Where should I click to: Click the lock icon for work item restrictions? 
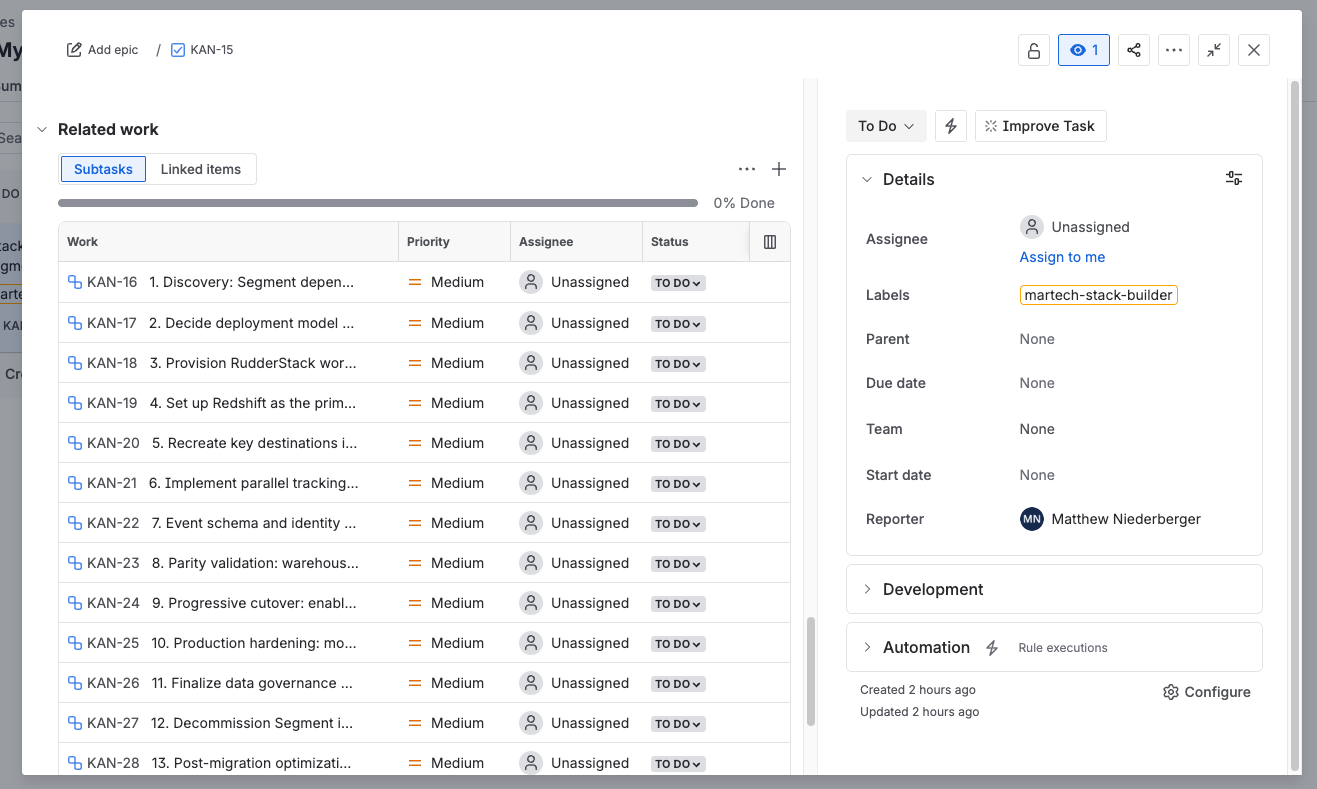click(x=1033, y=50)
